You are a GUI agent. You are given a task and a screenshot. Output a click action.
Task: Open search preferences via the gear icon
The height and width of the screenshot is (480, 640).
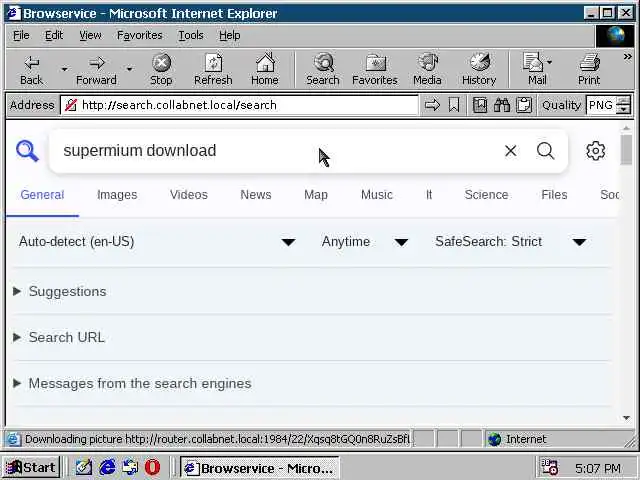[596, 151]
